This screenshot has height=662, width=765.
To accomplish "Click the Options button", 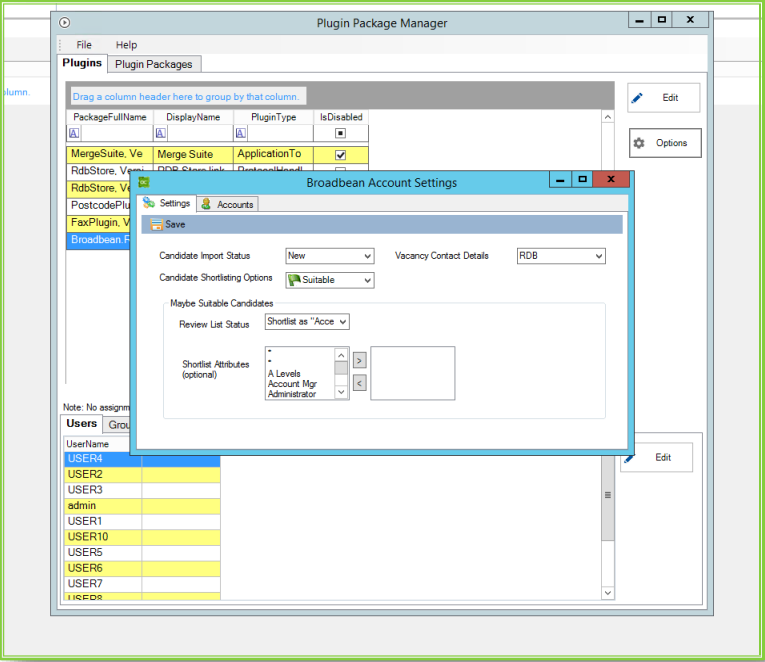I will 665,143.
